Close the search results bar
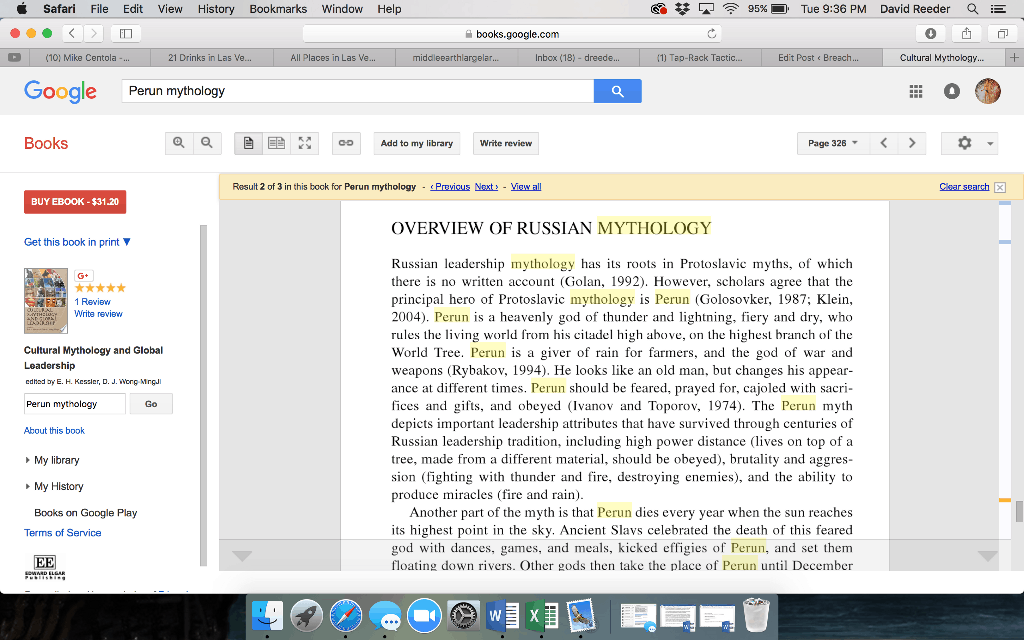The width and height of the screenshot is (1024, 640). coord(1000,187)
